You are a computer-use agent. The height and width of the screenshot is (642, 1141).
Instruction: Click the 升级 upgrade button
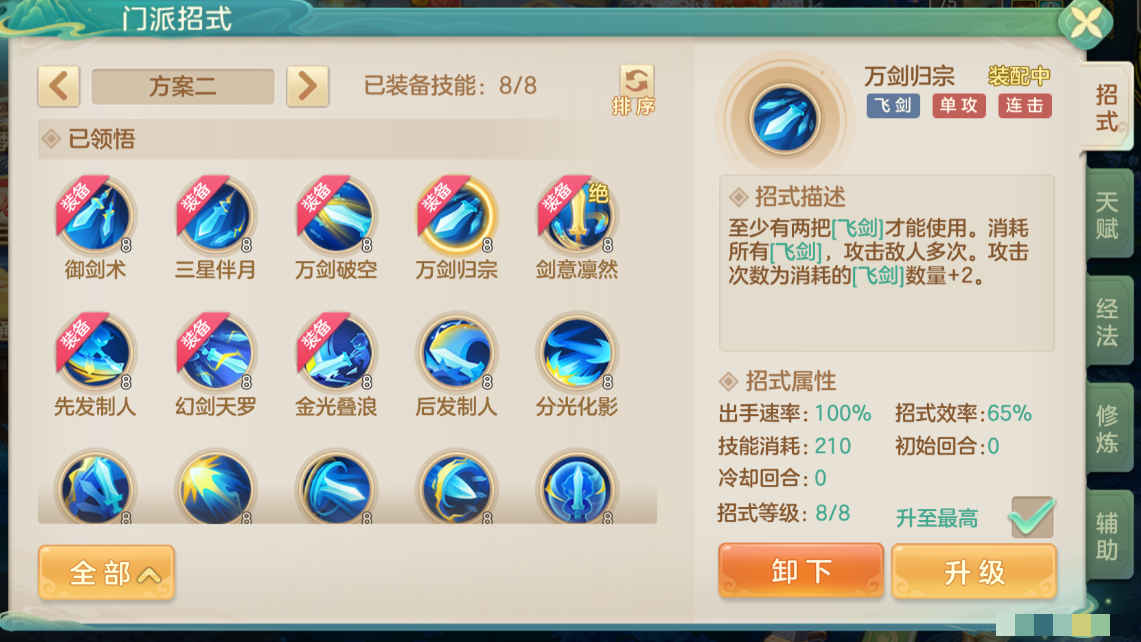coord(974,571)
